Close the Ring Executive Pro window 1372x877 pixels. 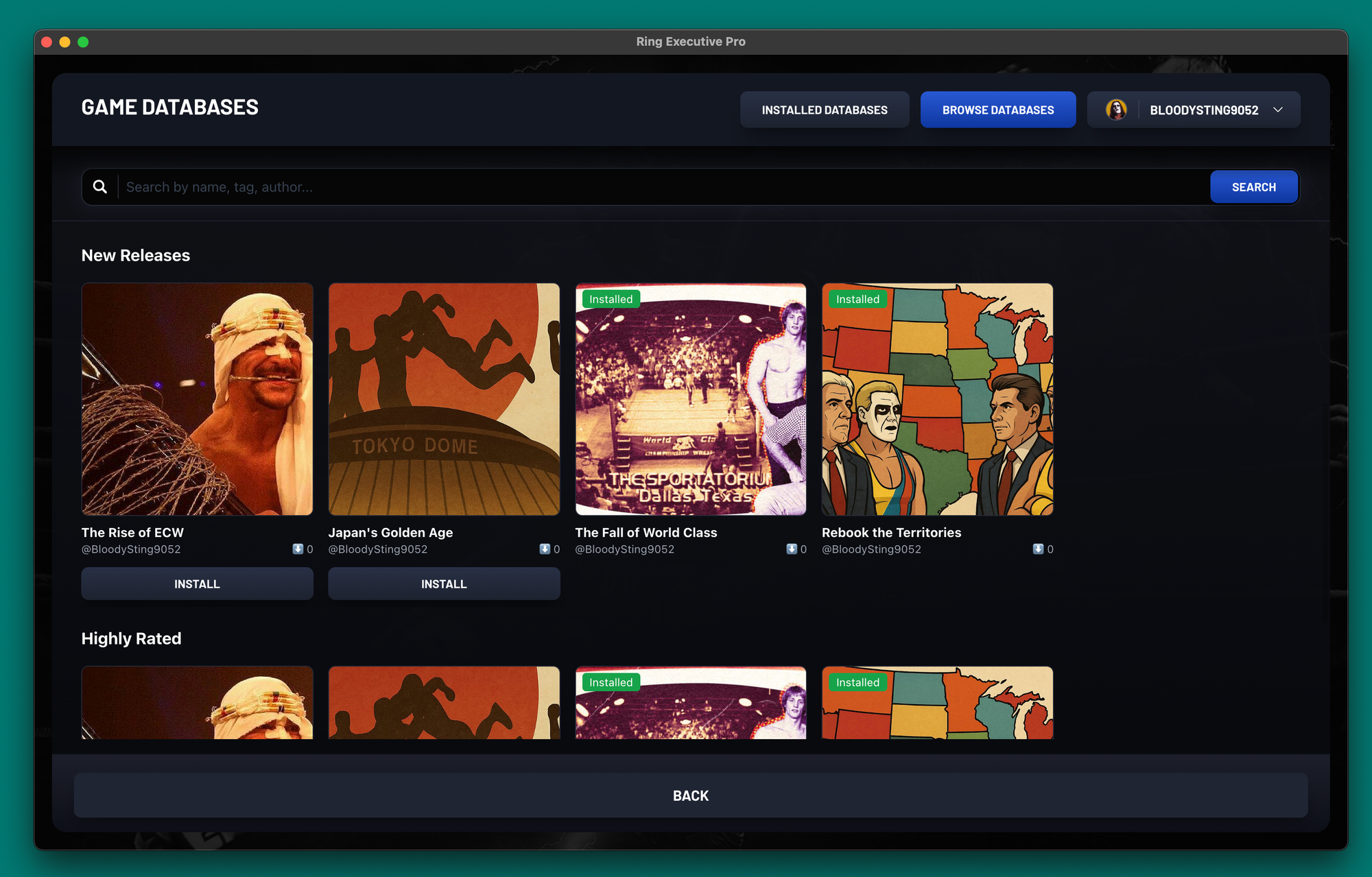[47, 42]
